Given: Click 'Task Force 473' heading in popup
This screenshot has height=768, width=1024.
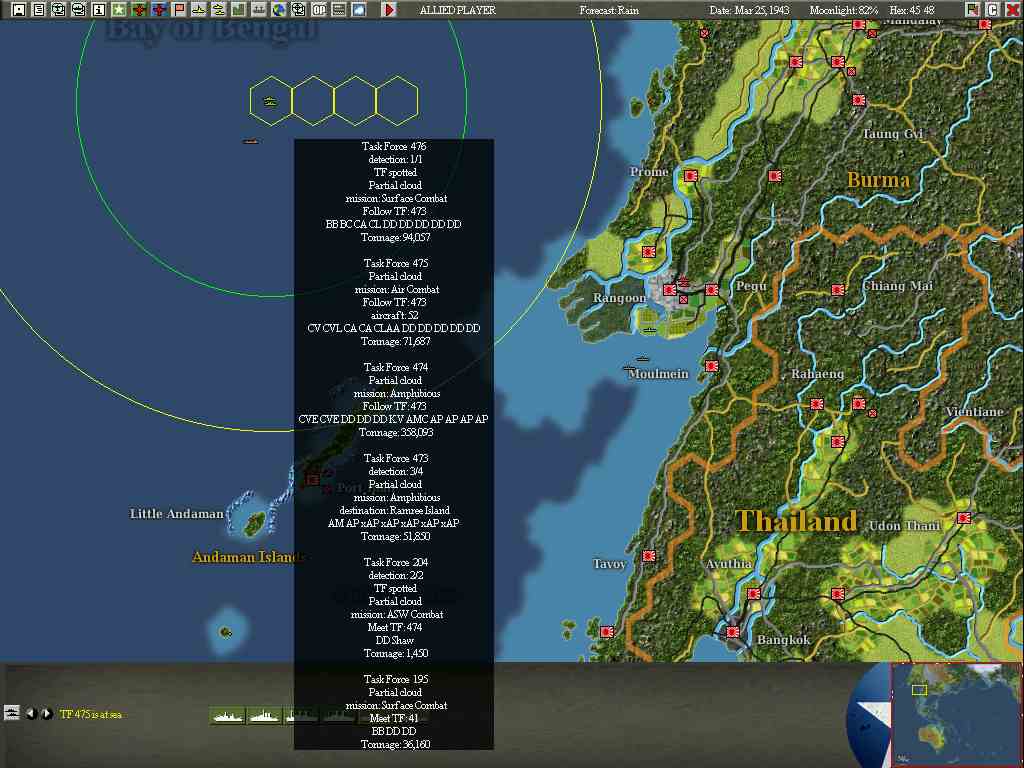Looking at the screenshot, I should (x=396, y=458).
